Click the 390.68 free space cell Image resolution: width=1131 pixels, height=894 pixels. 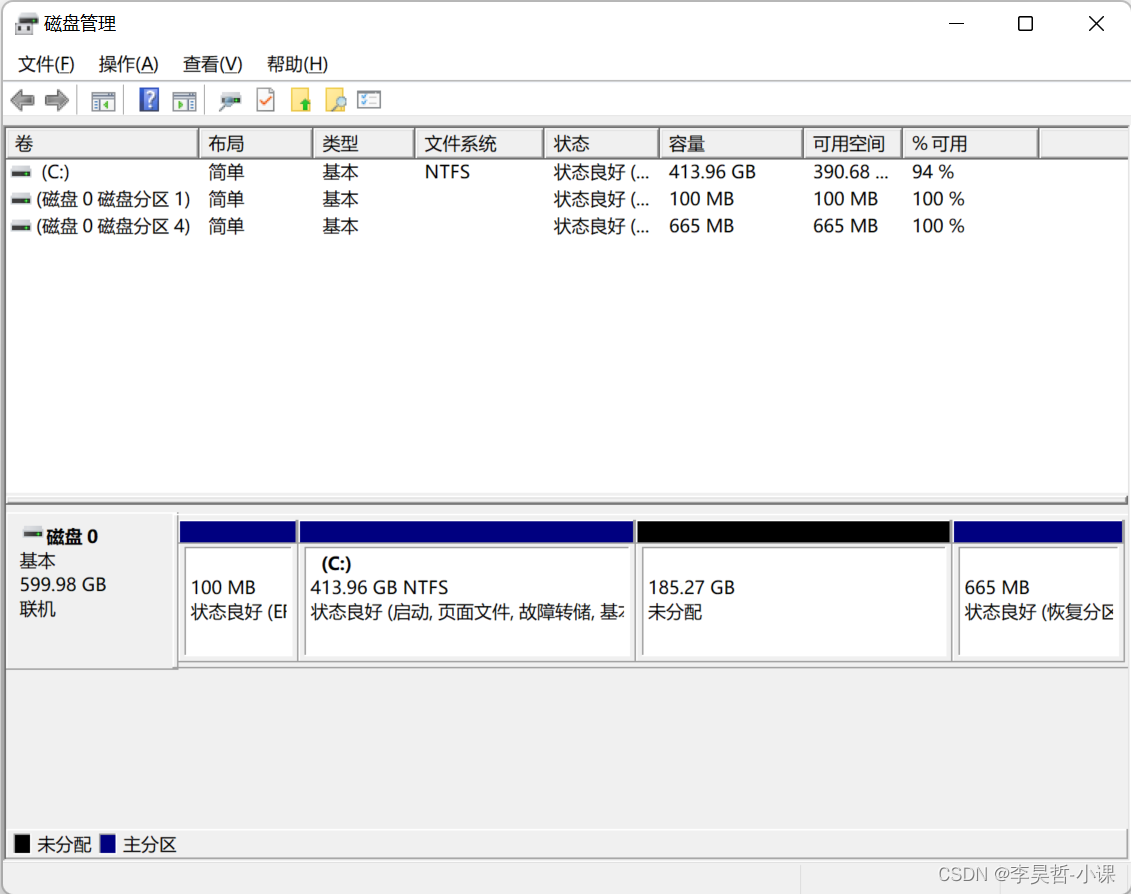click(x=850, y=172)
